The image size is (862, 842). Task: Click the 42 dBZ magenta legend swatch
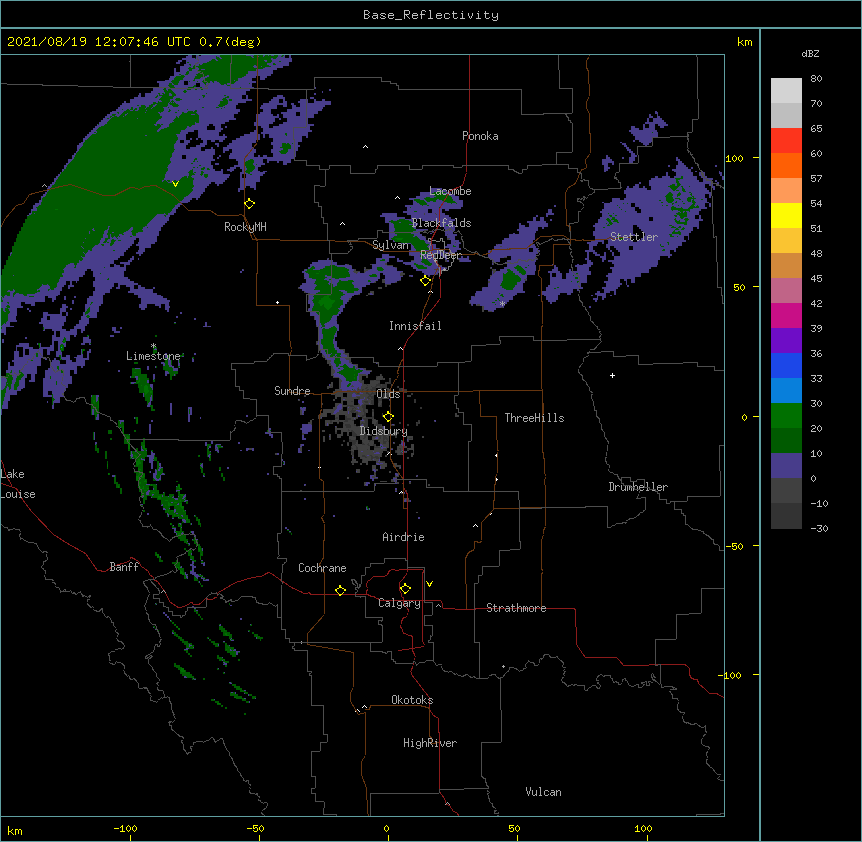(x=786, y=315)
